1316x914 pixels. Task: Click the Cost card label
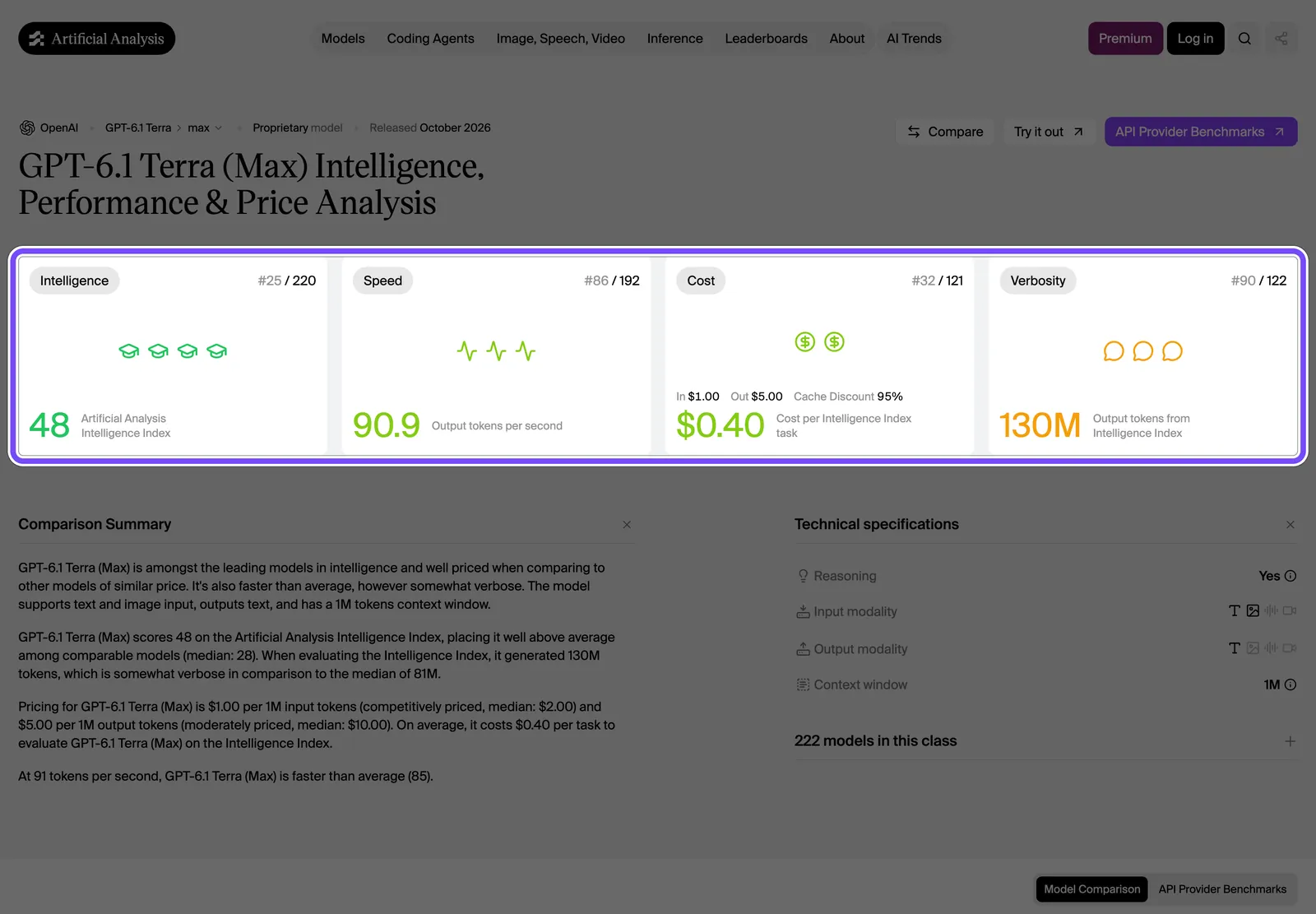(701, 281)
